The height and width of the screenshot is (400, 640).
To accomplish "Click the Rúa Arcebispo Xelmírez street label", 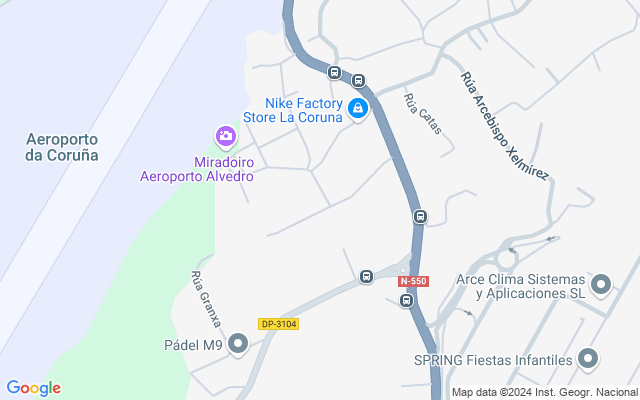I will [x=504, y=126].
